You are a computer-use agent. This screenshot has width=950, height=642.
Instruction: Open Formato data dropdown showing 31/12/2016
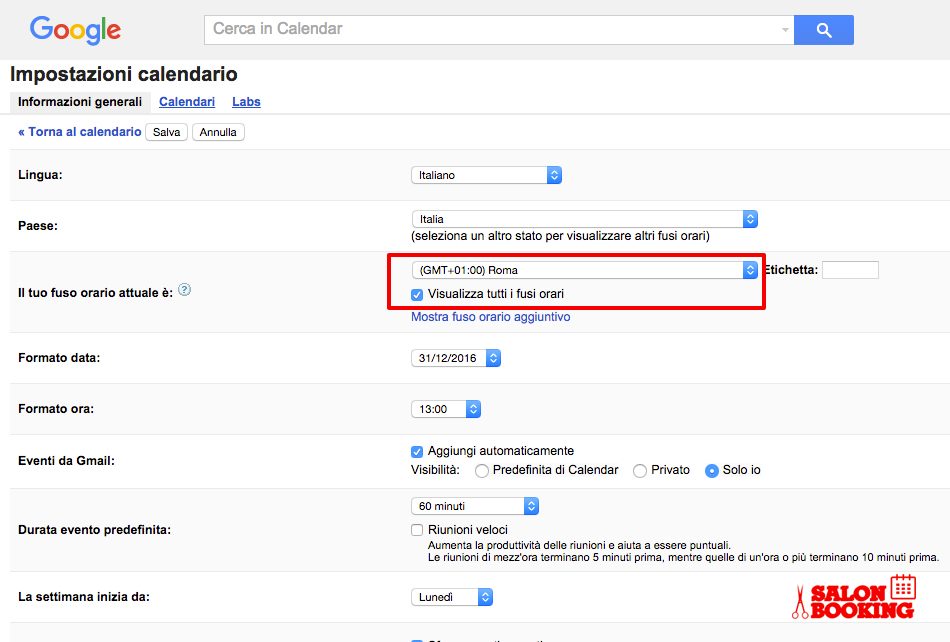tap(456, 358)
